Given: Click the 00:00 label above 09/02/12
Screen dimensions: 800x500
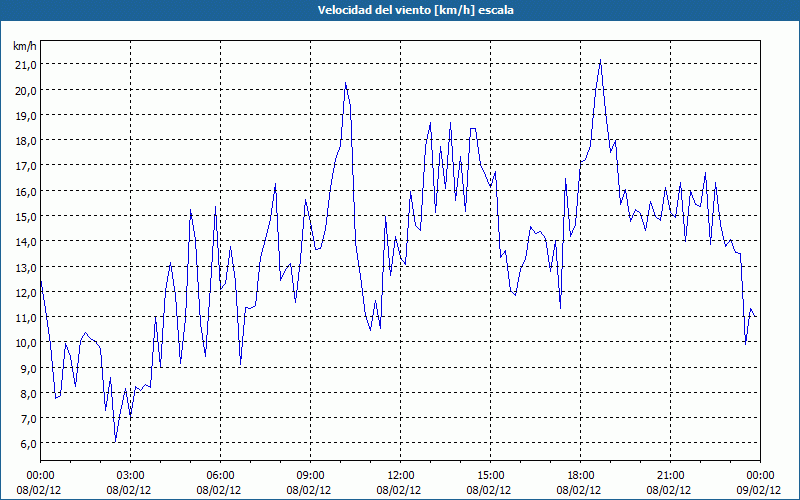Looking at the screenshot, I should (760, 476).
